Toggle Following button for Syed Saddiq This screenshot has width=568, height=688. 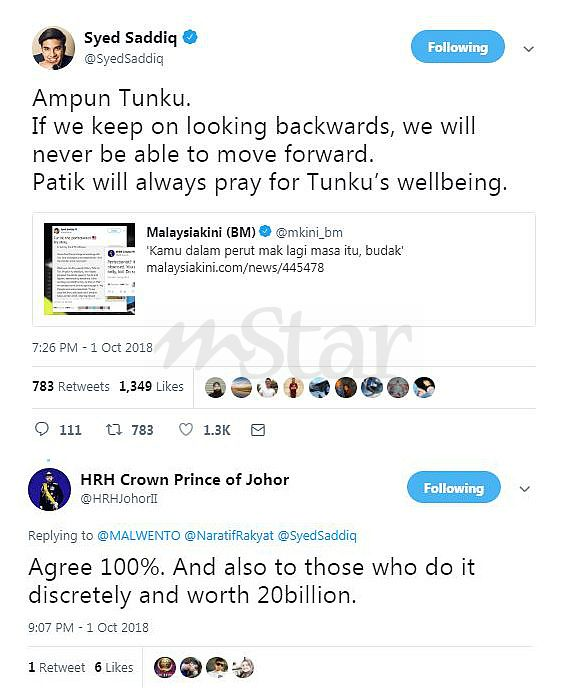point(457,47)
